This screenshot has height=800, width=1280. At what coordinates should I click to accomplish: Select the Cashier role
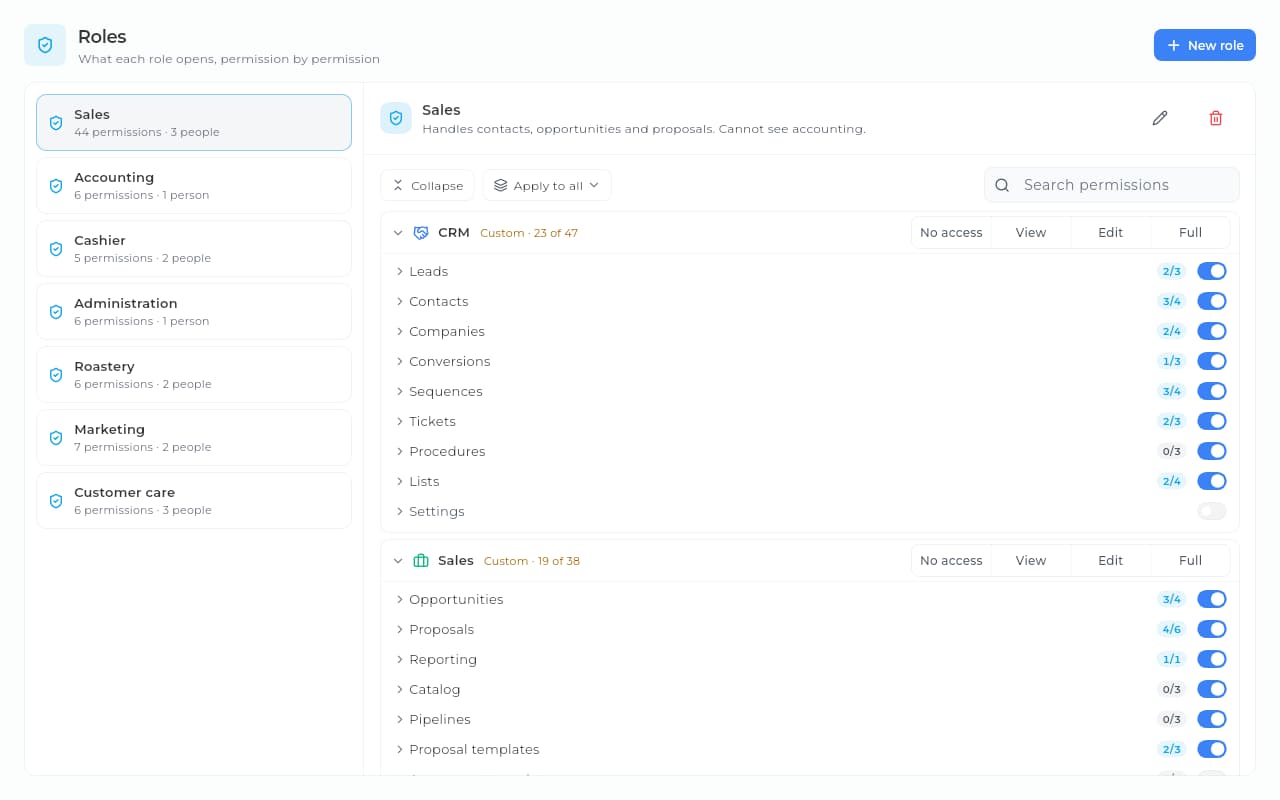194,249
